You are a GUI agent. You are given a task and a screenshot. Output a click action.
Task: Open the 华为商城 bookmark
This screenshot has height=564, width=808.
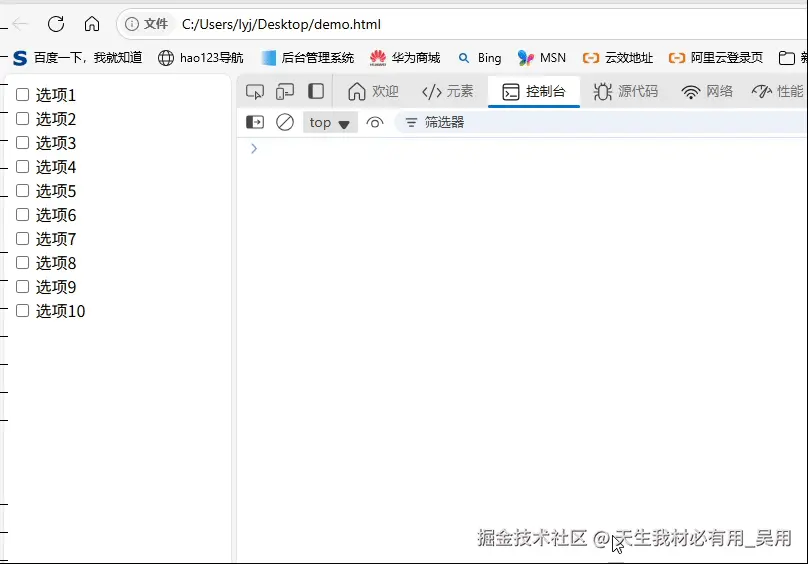[405, 58]
